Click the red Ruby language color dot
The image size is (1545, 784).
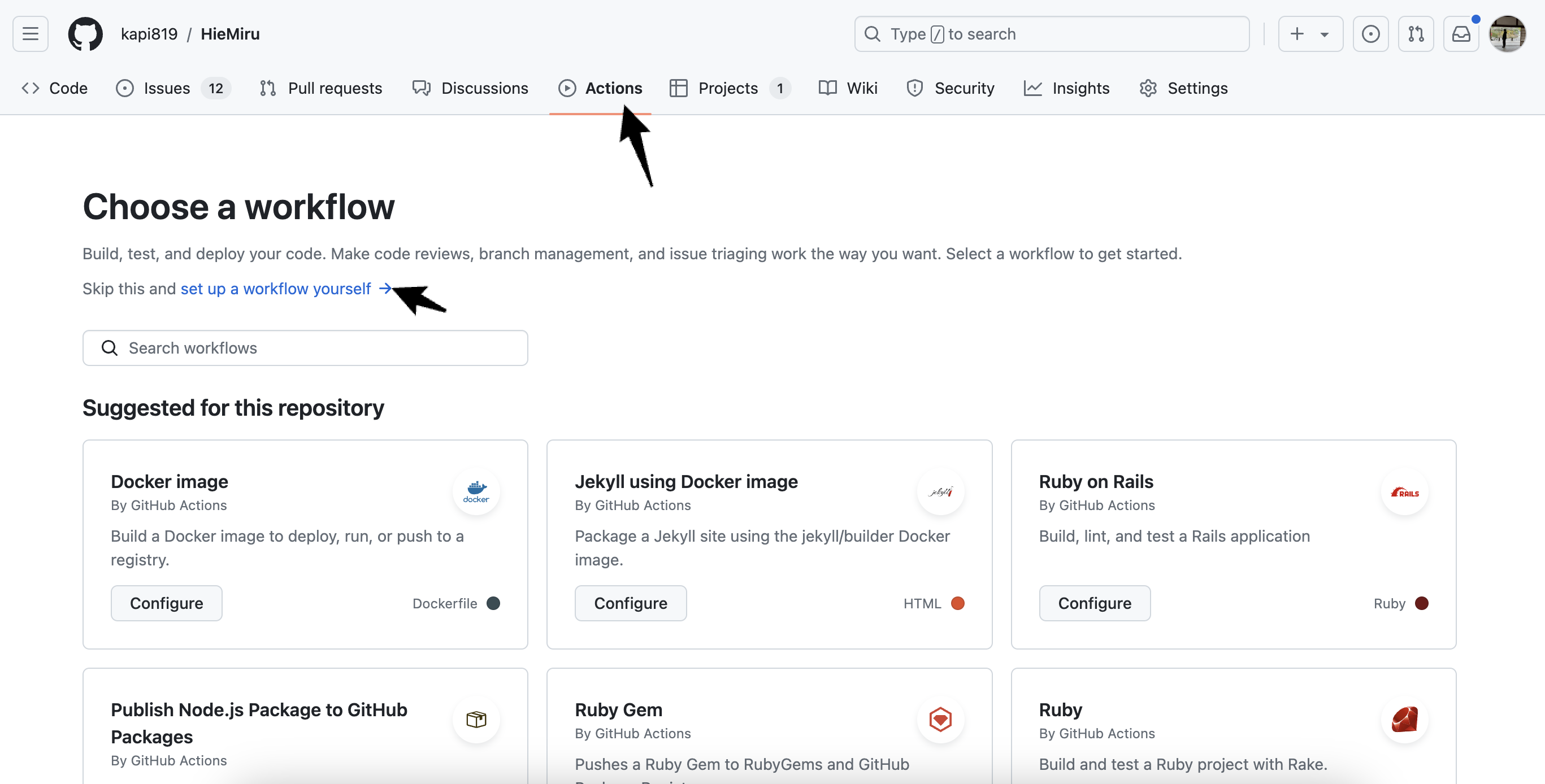point(1421,603)
